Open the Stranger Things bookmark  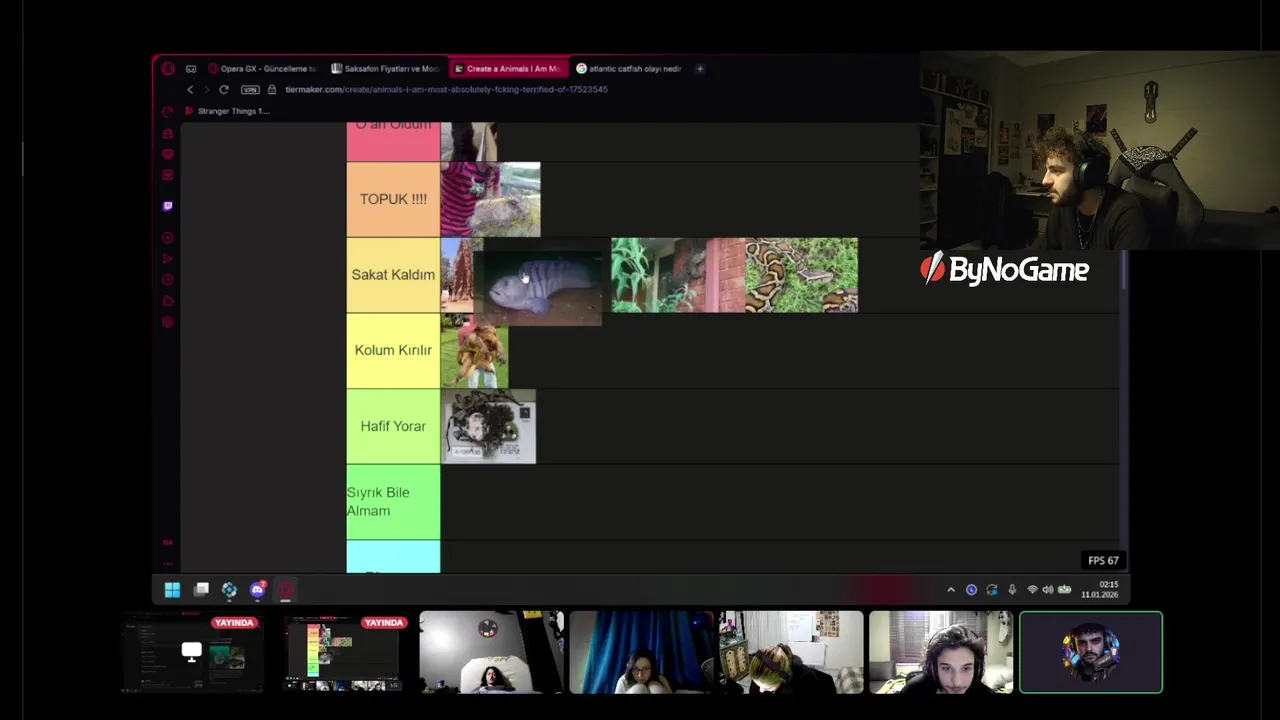pyautogui.click(x=228, y=111)
